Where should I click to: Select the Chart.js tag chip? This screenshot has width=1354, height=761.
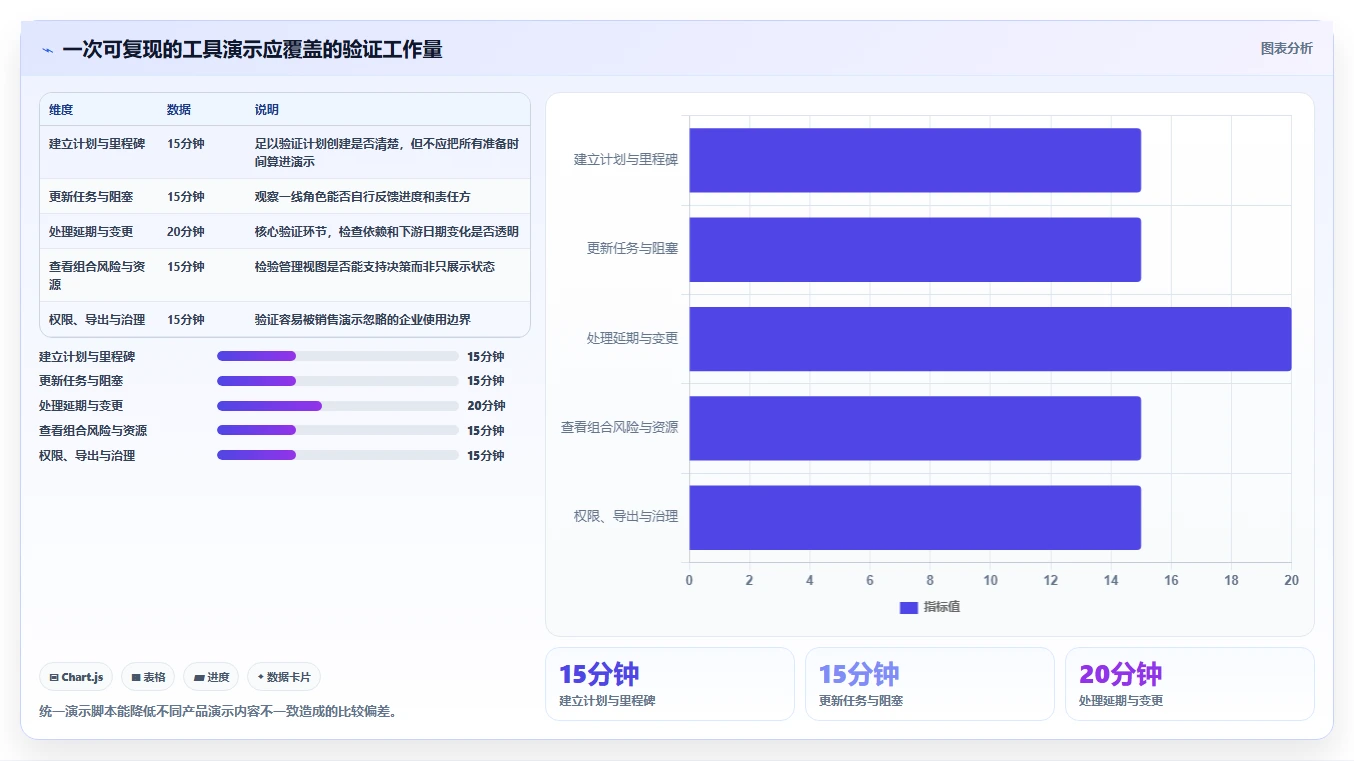(x=76, y=677)
